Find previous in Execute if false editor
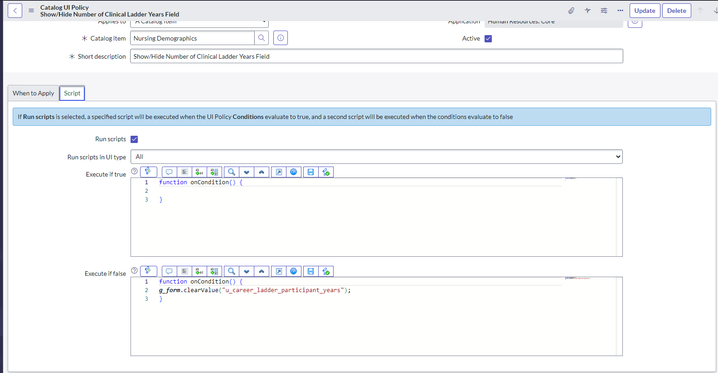This screenshot has height=373, width=718. pos(261,271)
